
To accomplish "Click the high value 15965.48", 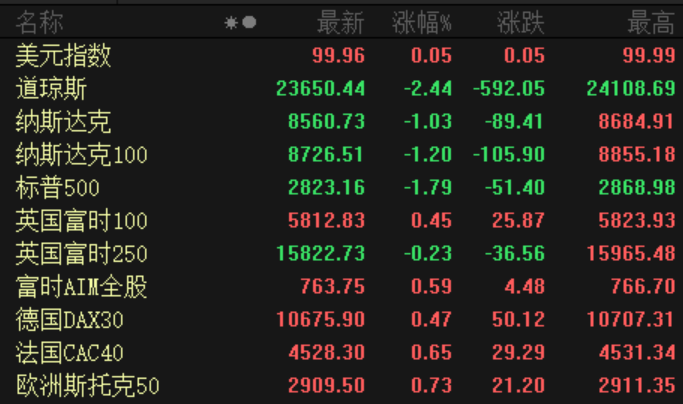I will point(631,254).
